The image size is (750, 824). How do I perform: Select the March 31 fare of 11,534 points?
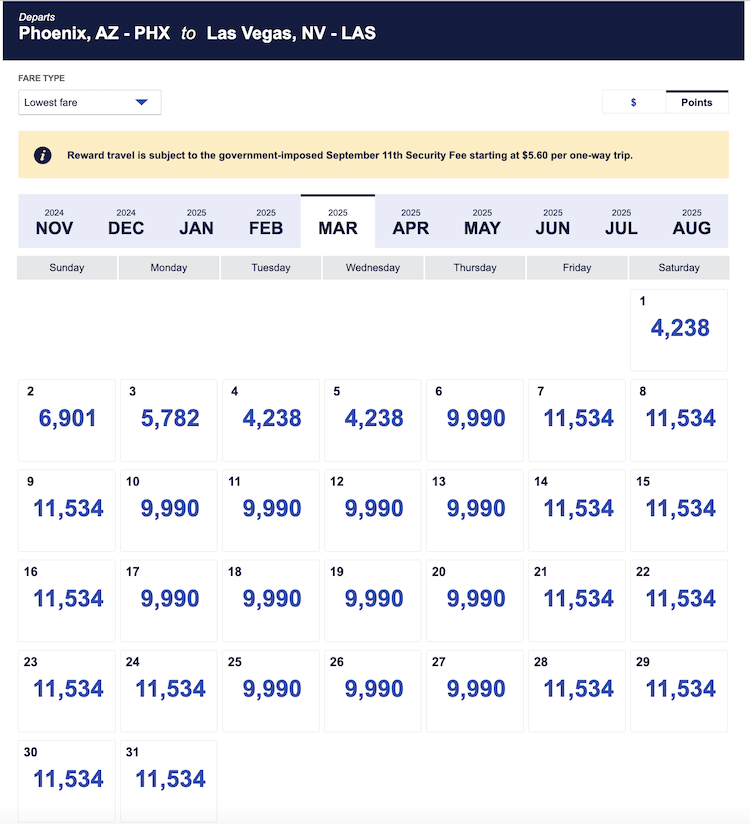170,780
